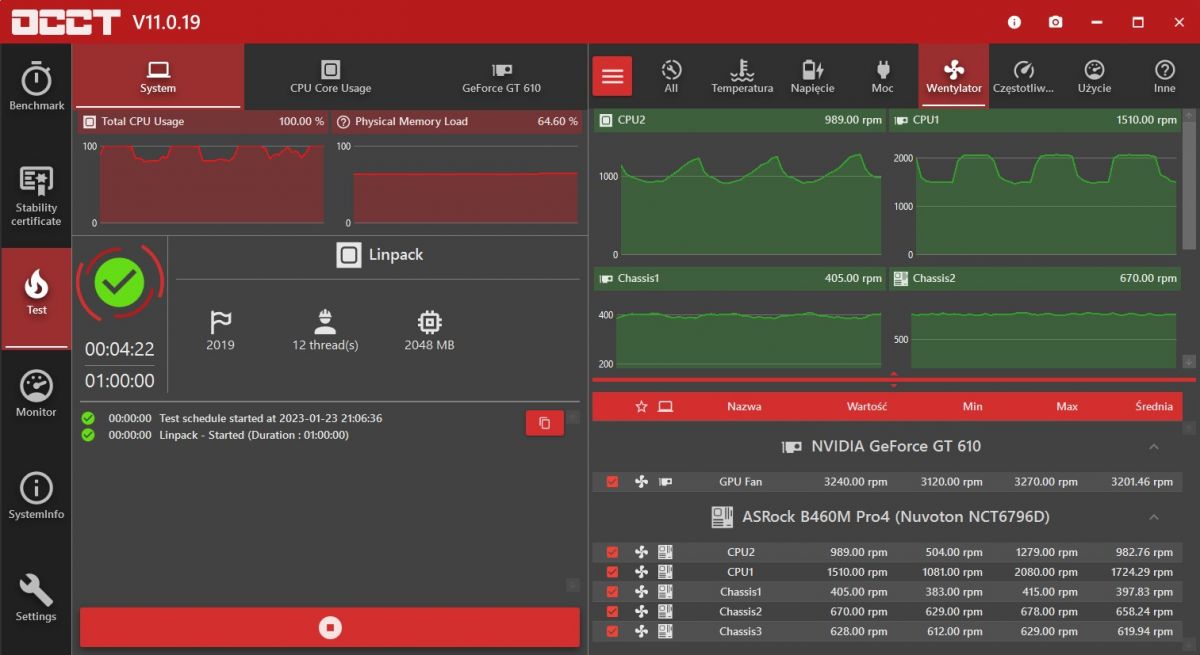This screenshot has width=1200, height=655.
Task: Click the red splitter arrows between panels
Action: pos(893,380)
